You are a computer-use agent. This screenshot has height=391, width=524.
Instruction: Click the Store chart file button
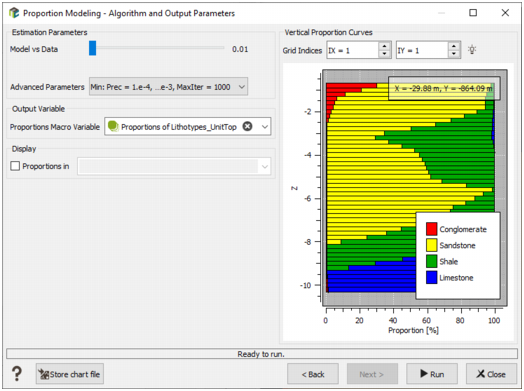(70, 374)
